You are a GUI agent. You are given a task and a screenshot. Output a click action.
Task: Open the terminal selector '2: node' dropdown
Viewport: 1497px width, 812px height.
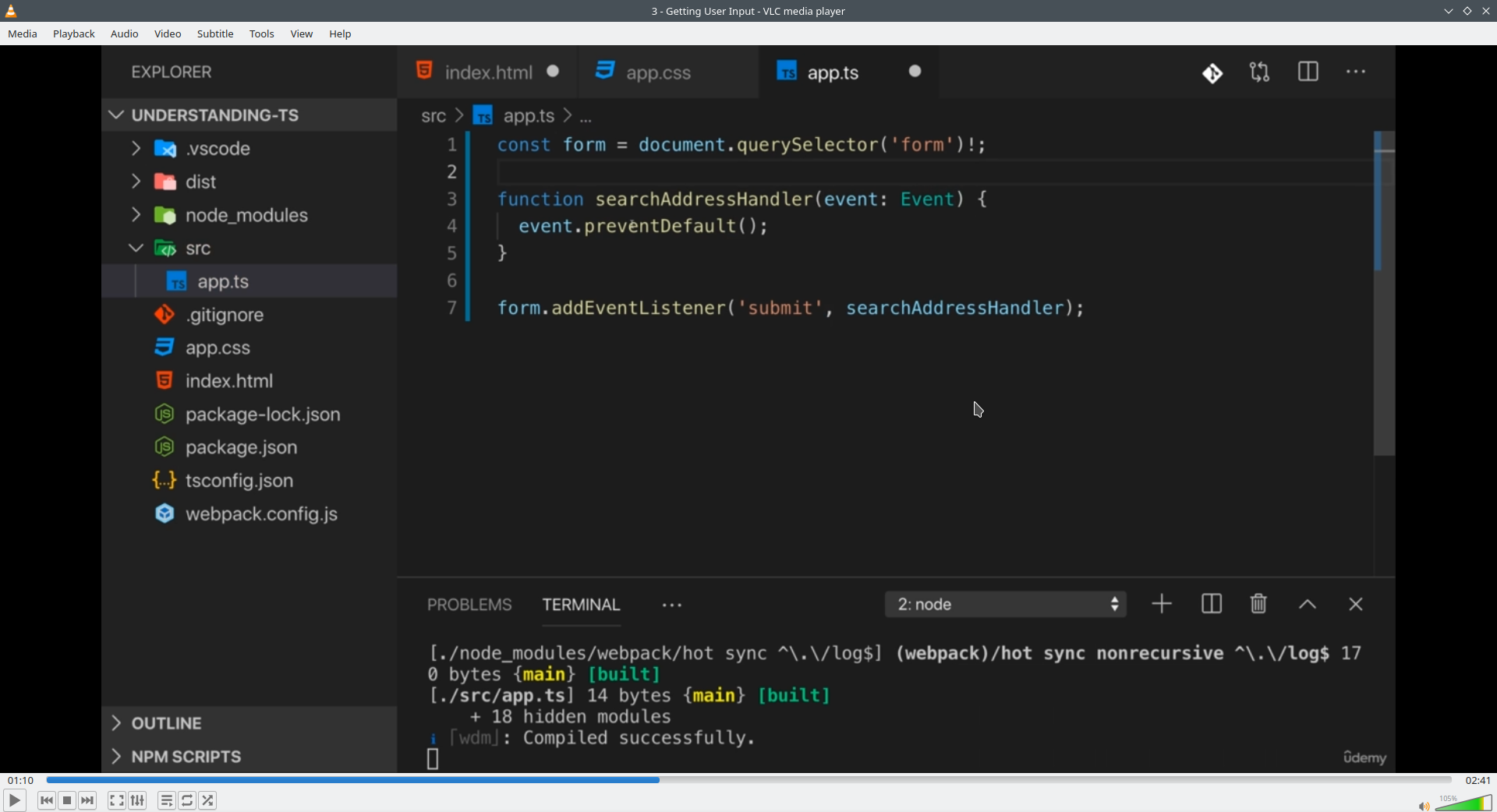(1005, 604)
